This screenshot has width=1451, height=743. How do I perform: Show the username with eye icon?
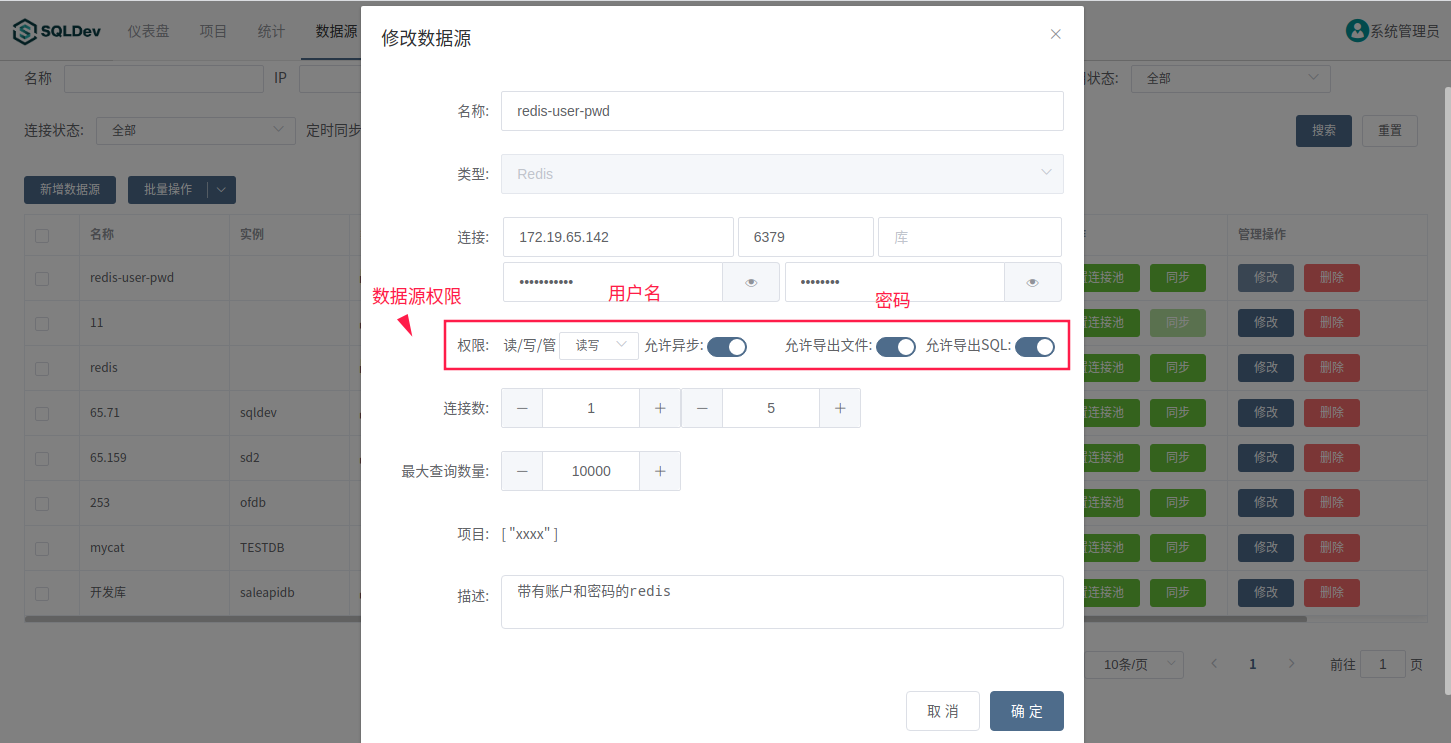[751, 283]
